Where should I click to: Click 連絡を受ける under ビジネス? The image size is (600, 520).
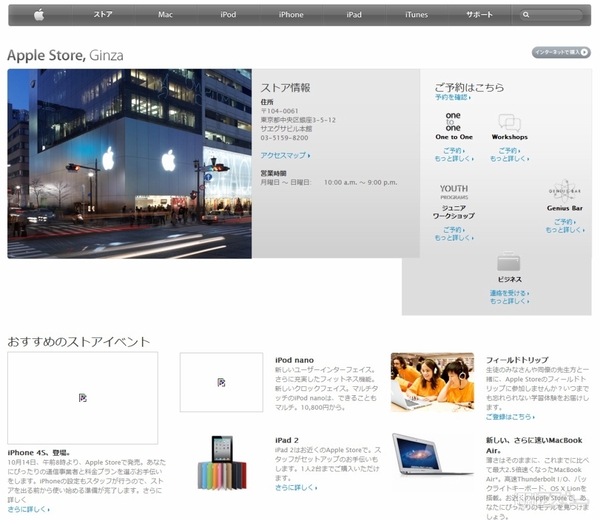click(509, 293)
